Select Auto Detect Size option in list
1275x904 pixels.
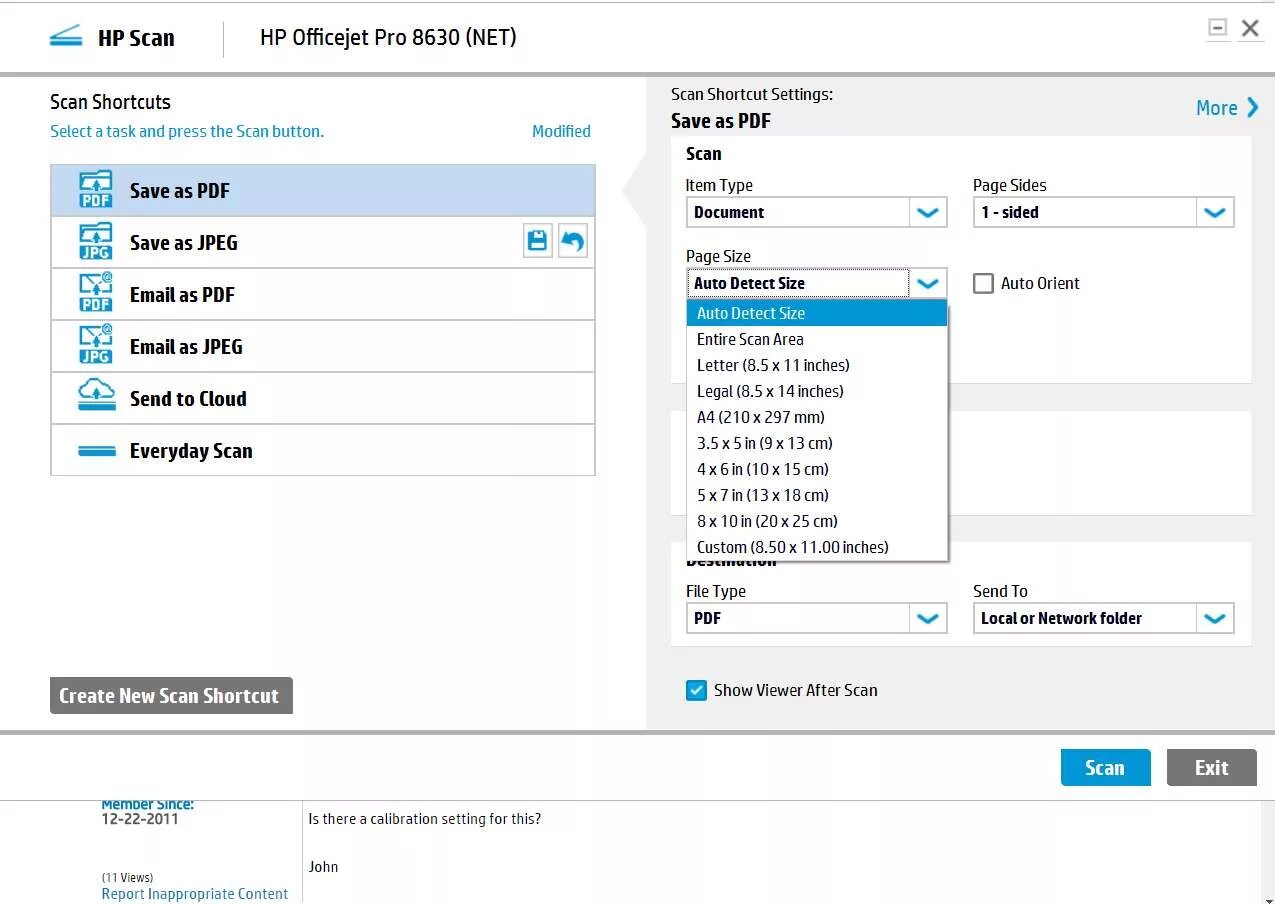(x=817, y=313)
